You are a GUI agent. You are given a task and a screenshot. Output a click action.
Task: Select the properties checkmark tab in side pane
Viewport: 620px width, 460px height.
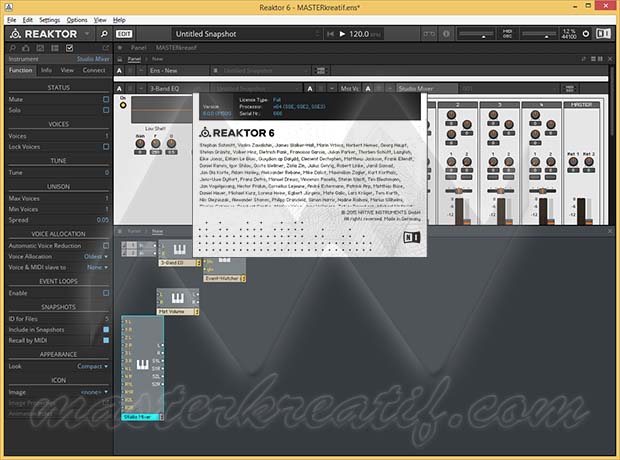pyautogui.click(x=70, y=48)
